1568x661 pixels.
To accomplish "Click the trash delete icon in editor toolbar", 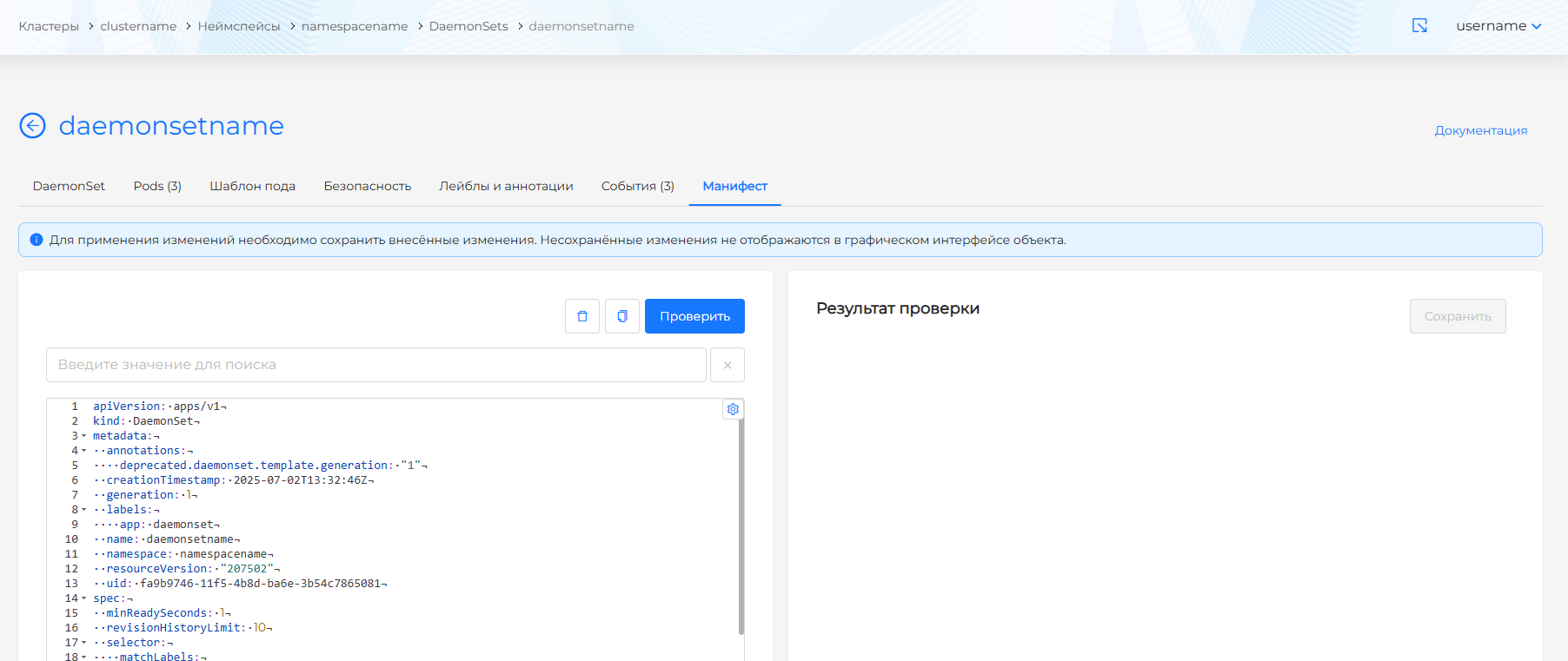I will click(582, 316).
